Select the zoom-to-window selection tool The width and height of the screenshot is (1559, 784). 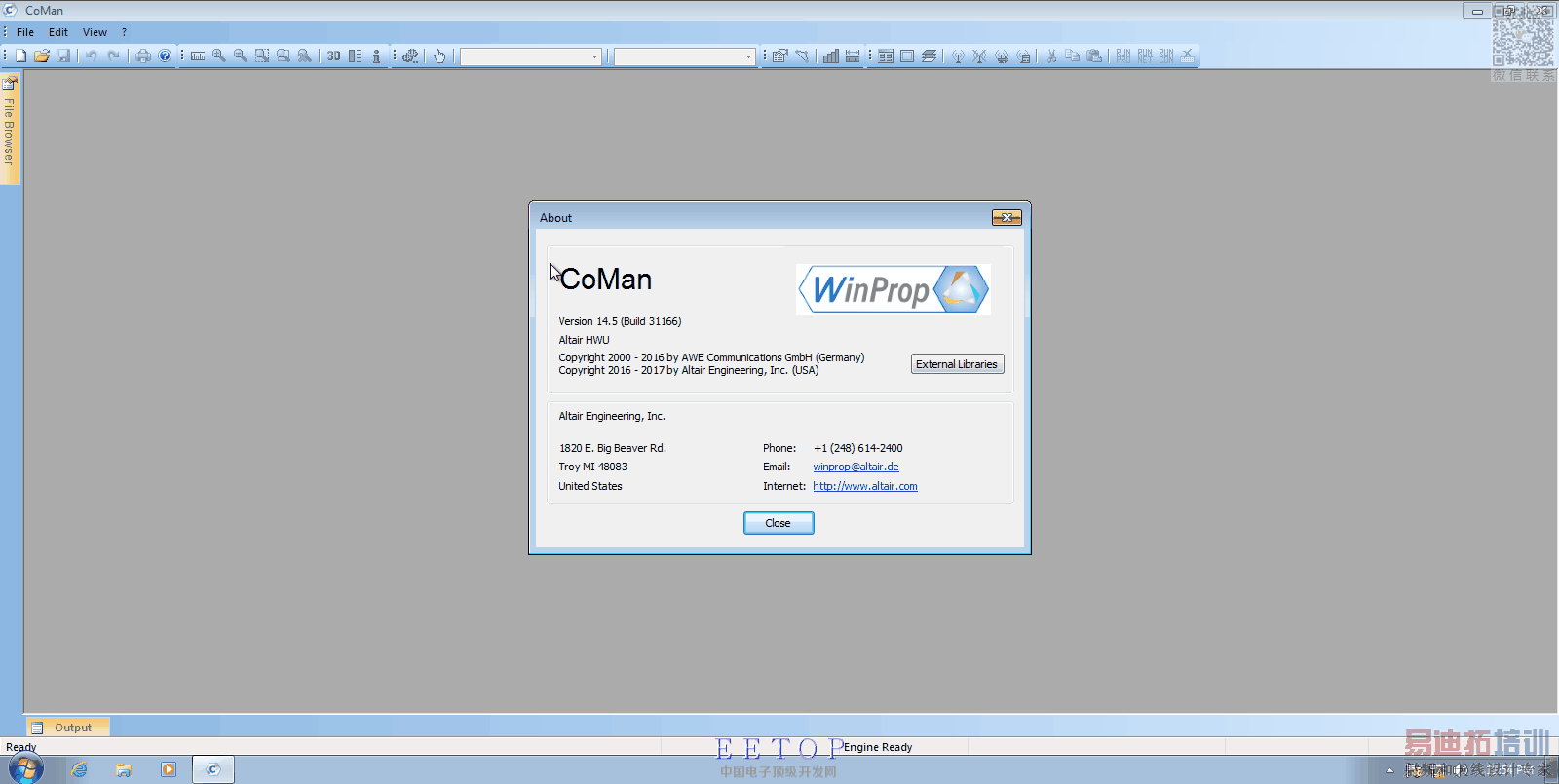click(262, 56)
